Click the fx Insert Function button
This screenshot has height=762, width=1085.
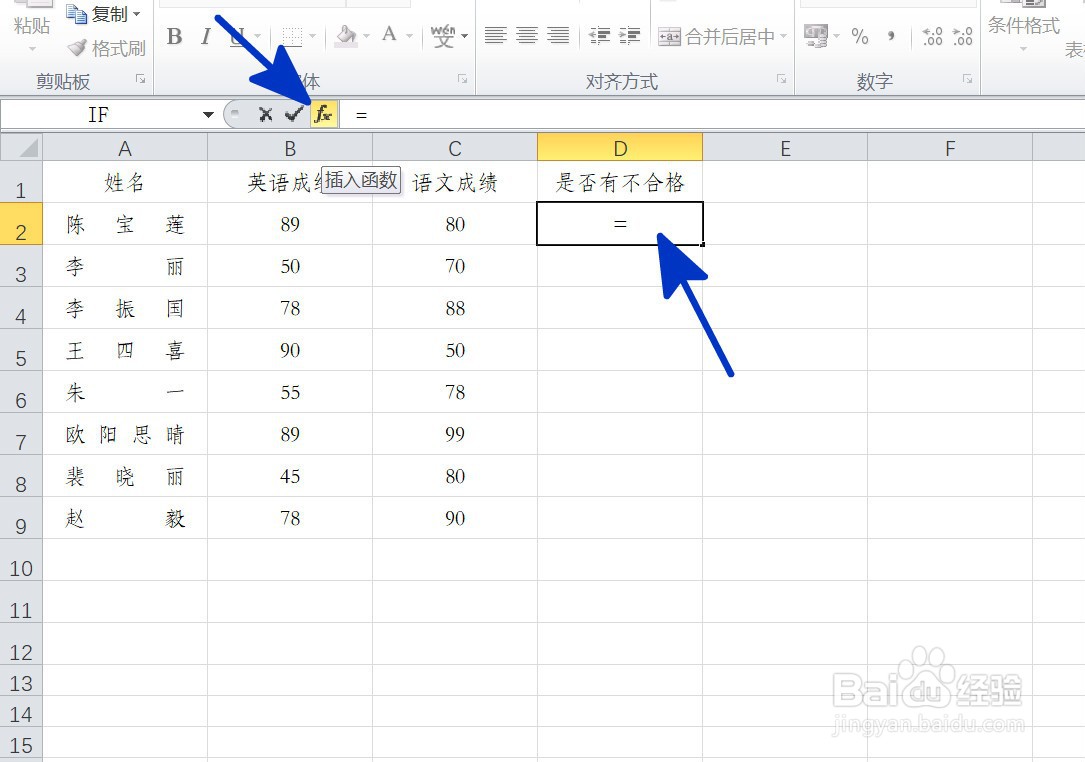pos(324,114)
